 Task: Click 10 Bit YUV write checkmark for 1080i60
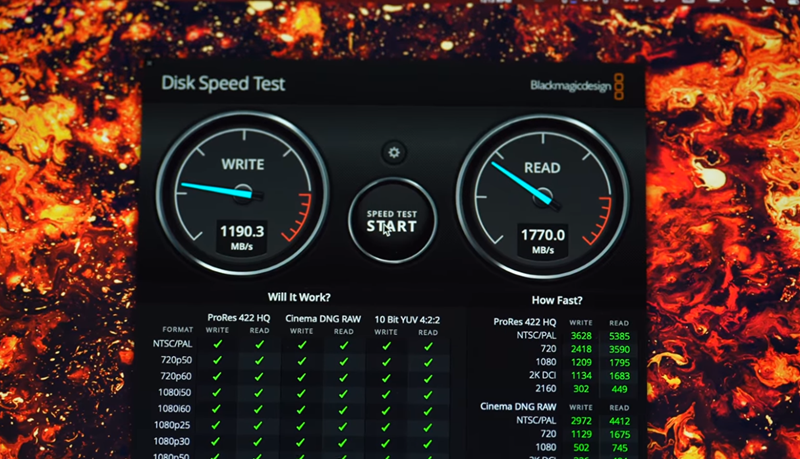click(386, 411)
